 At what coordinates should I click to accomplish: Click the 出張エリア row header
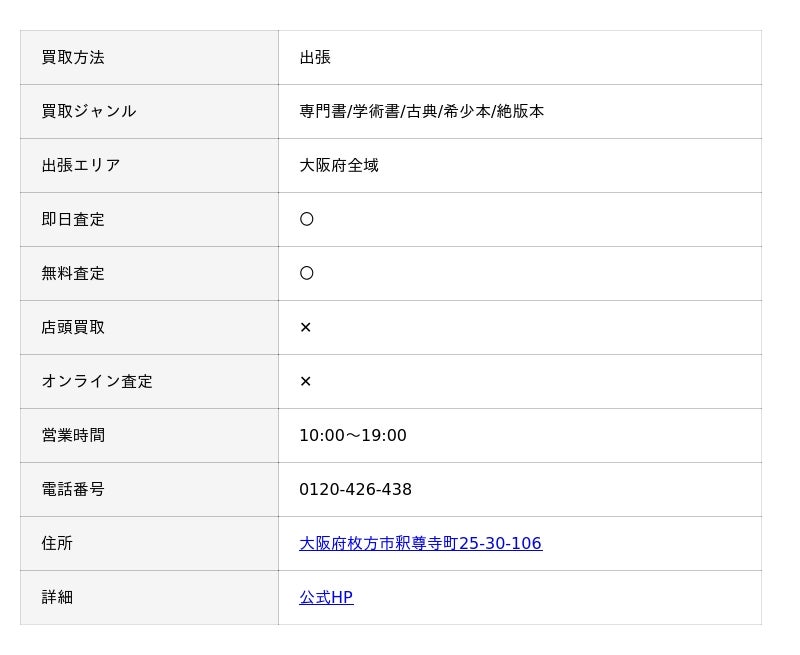tap(80, 165)
